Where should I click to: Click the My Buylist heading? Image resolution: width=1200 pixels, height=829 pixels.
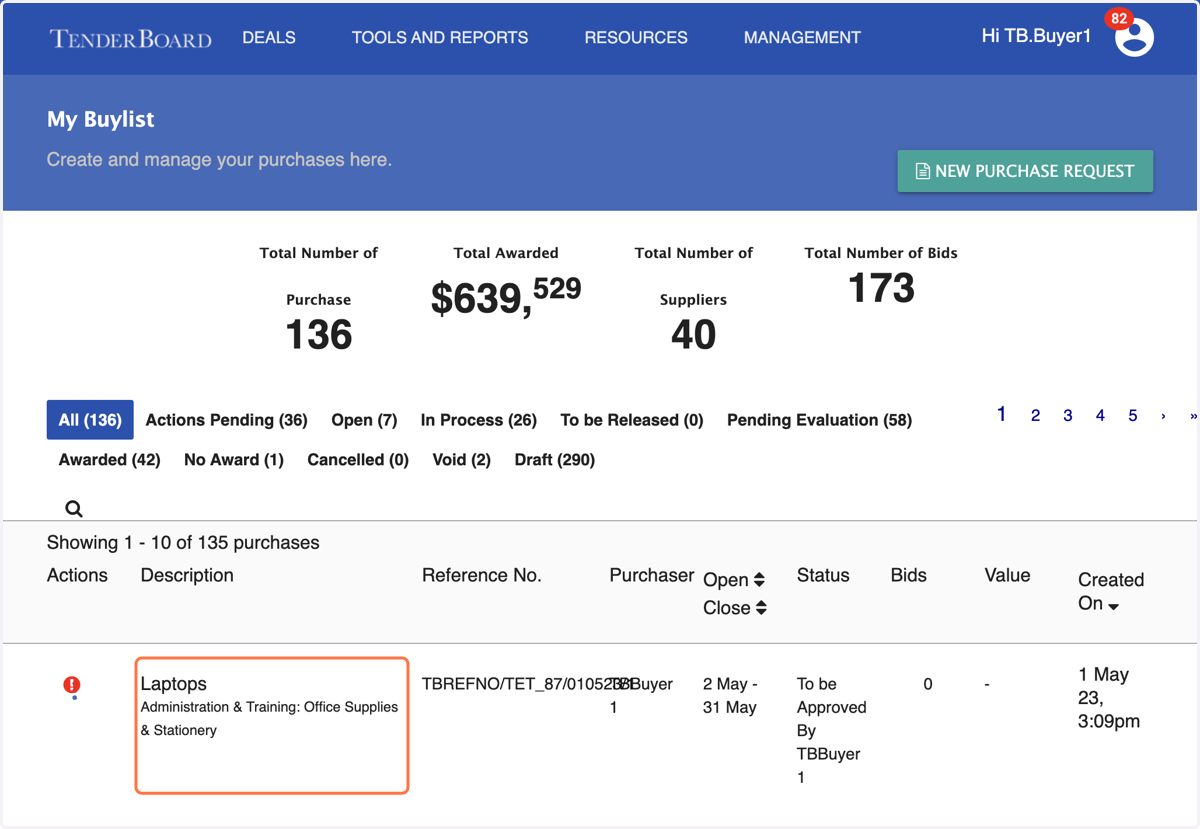point(101,119)
